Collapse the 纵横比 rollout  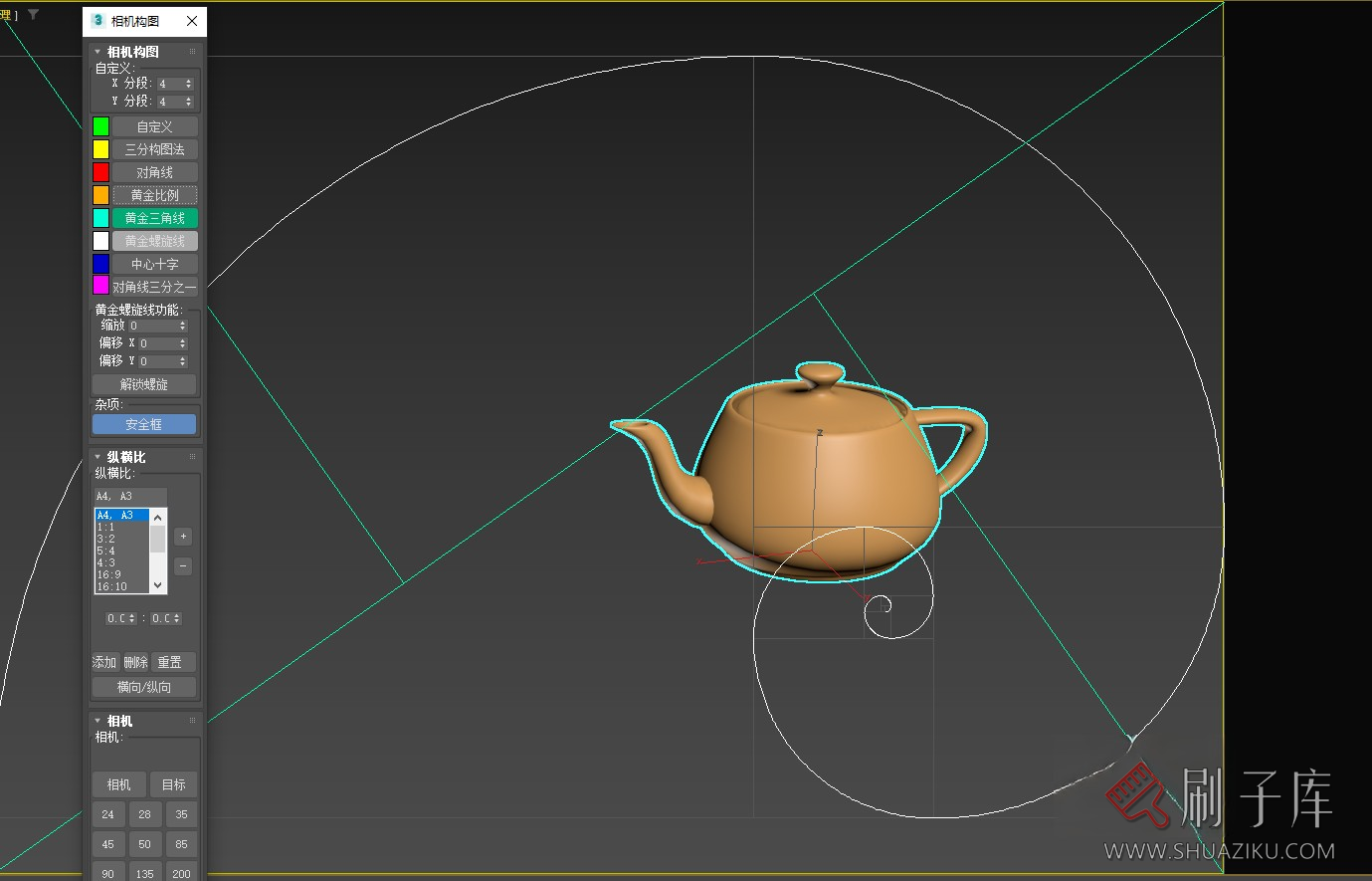click(98, 457)
